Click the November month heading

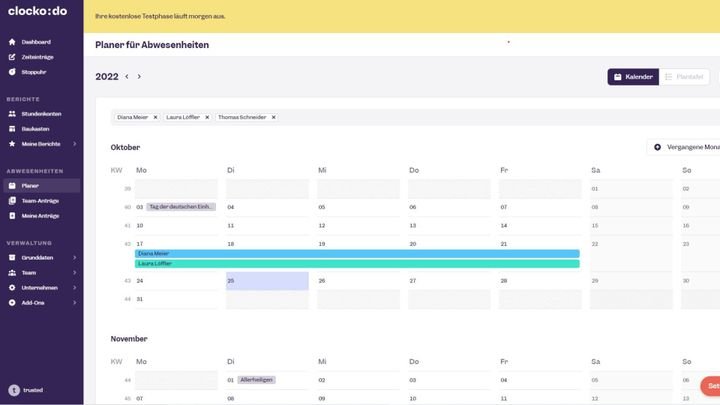click(129, 339)
